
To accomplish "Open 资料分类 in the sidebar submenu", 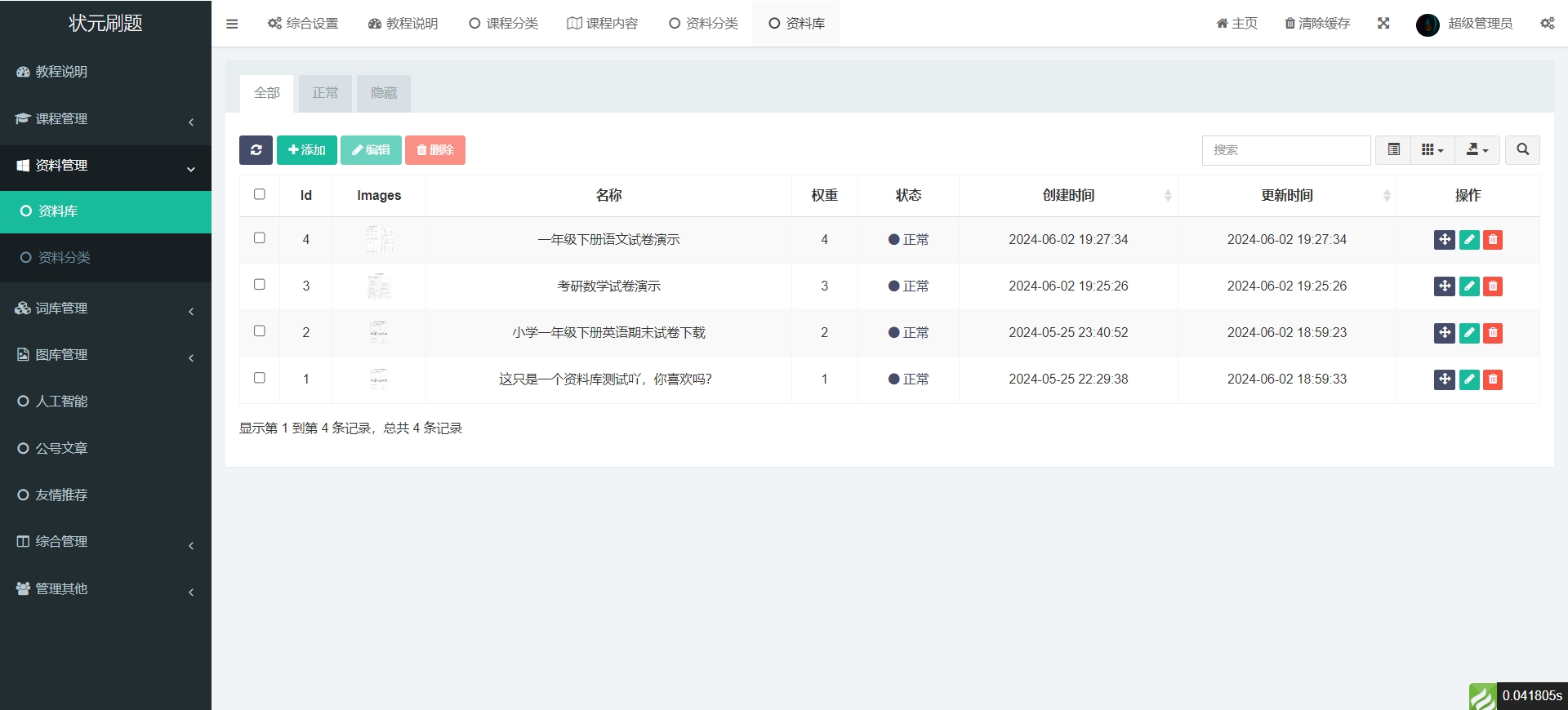I will coord(105,258).
